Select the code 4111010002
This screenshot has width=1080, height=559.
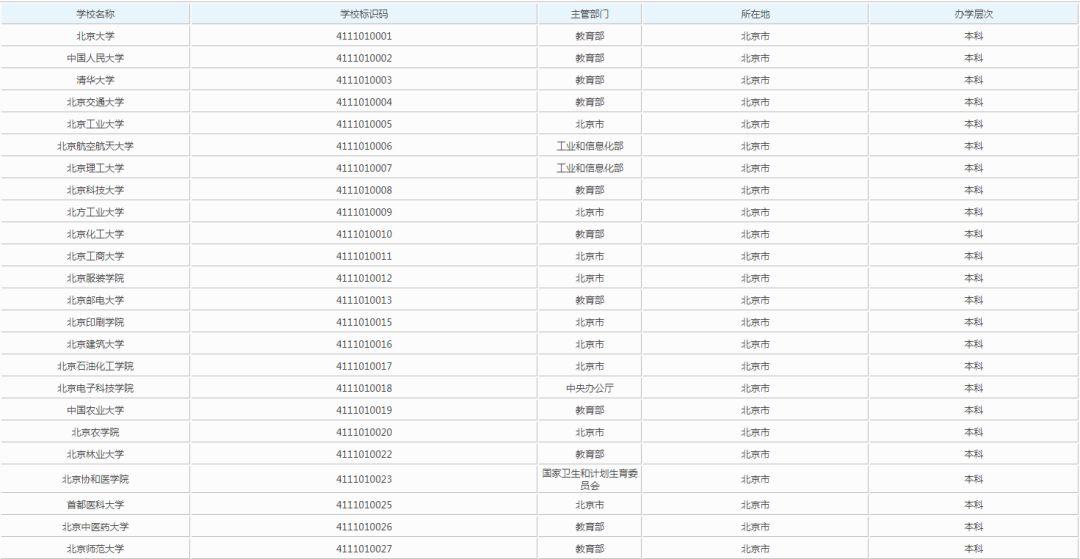pos(364,58)
